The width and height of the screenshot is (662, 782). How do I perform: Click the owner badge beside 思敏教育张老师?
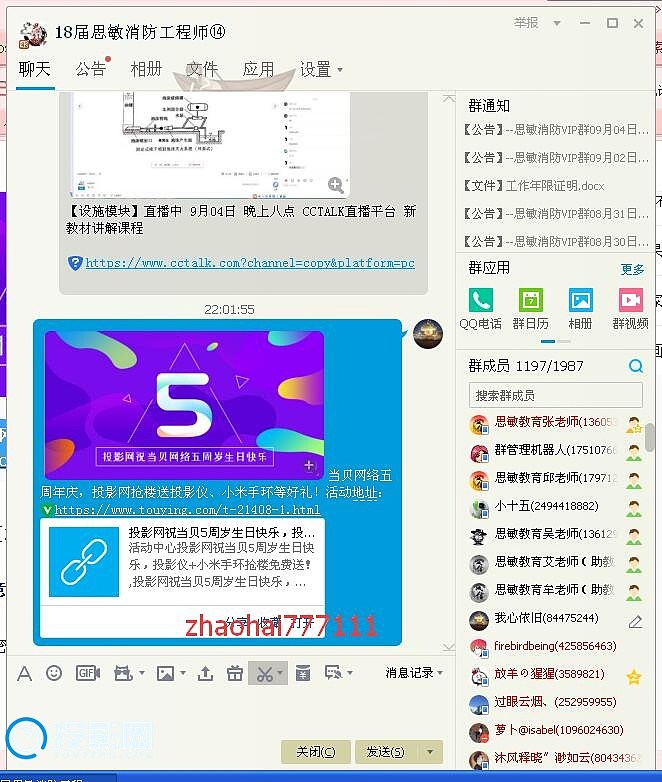coord(634,425)
